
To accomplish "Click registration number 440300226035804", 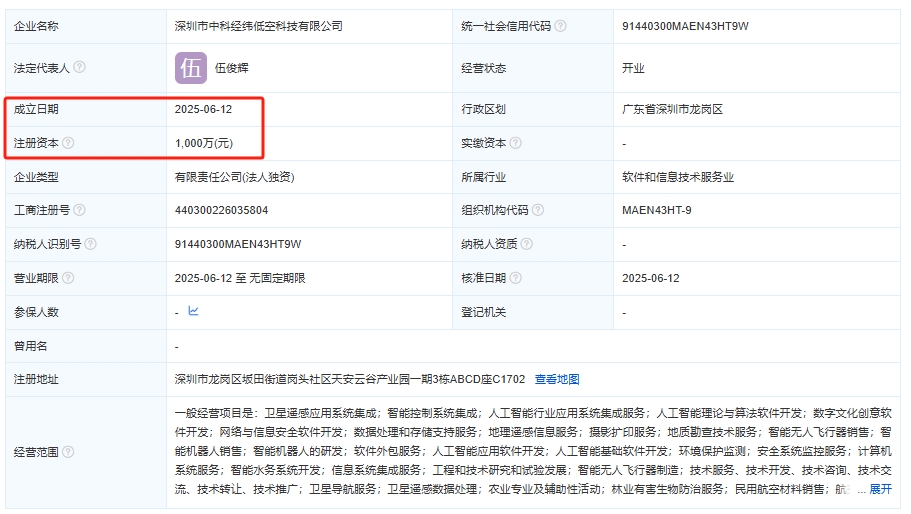I will click(x=221, y=210).
